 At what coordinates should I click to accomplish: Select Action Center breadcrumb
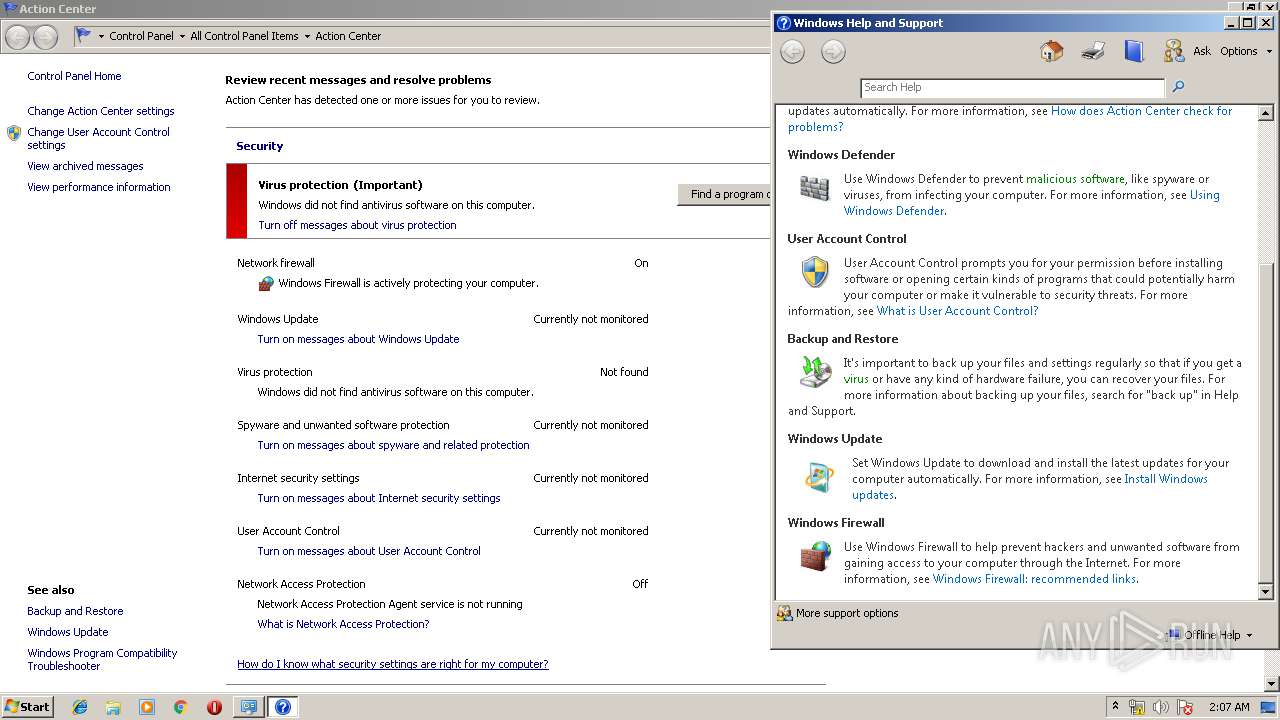coord(348,36)
